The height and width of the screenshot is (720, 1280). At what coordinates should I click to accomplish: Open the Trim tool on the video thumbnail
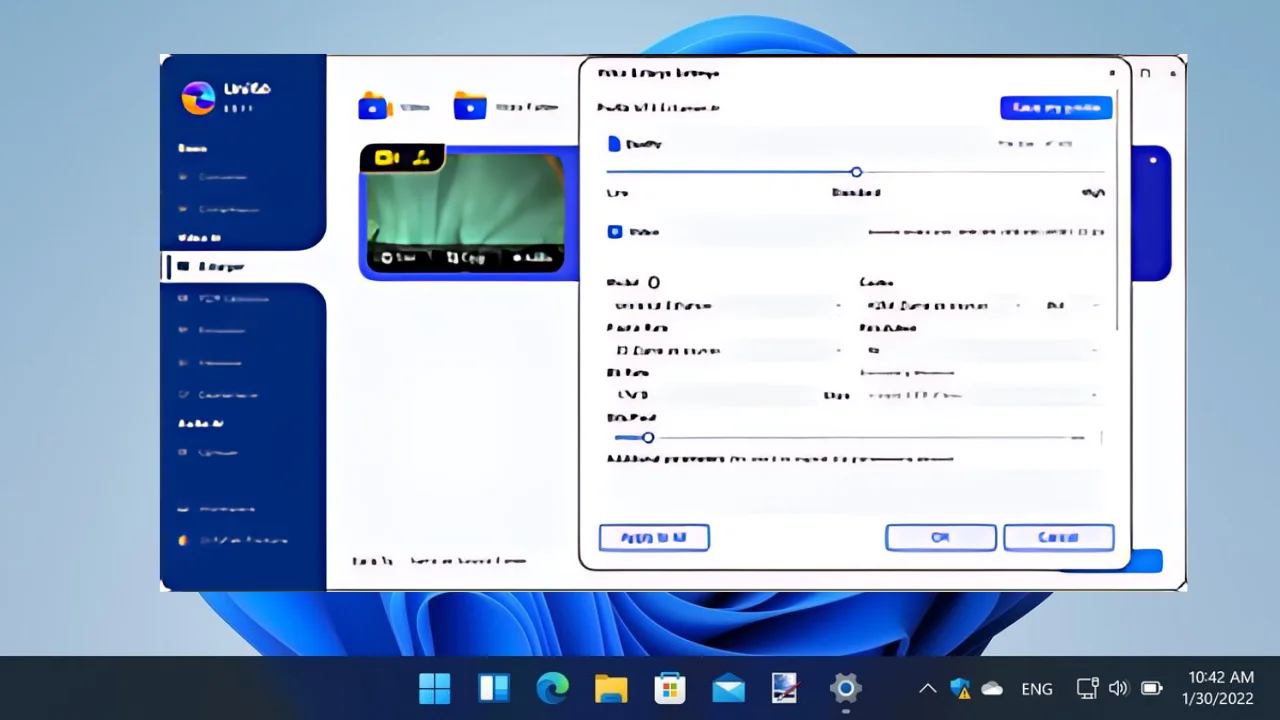(x=399, y=257)
